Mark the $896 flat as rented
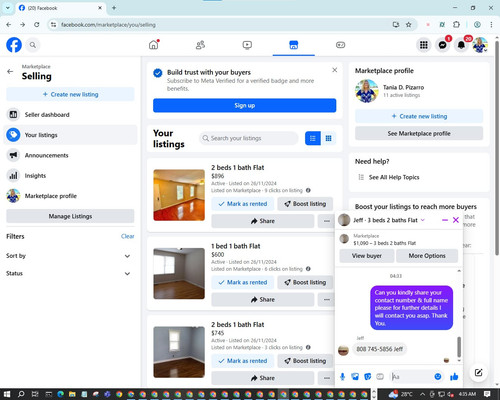Viewport: 500px width, 400px height. 243,204
